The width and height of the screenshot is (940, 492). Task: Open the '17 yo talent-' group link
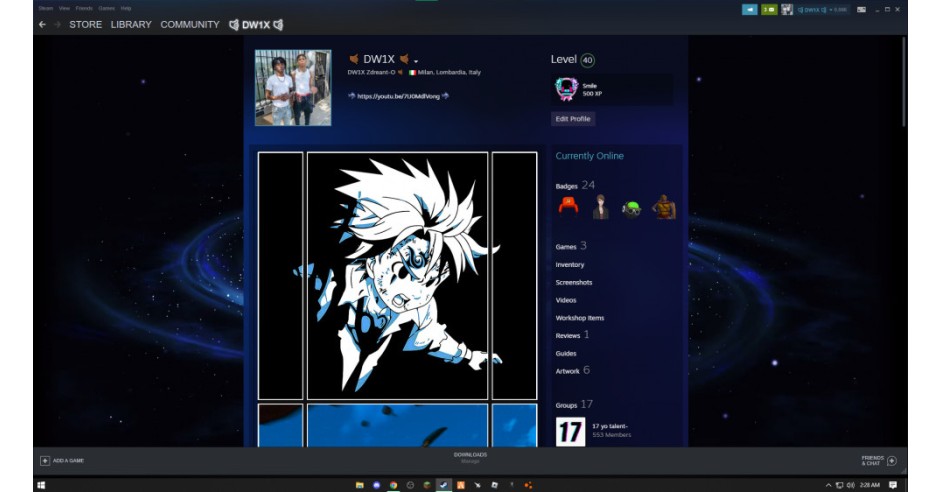610,426
